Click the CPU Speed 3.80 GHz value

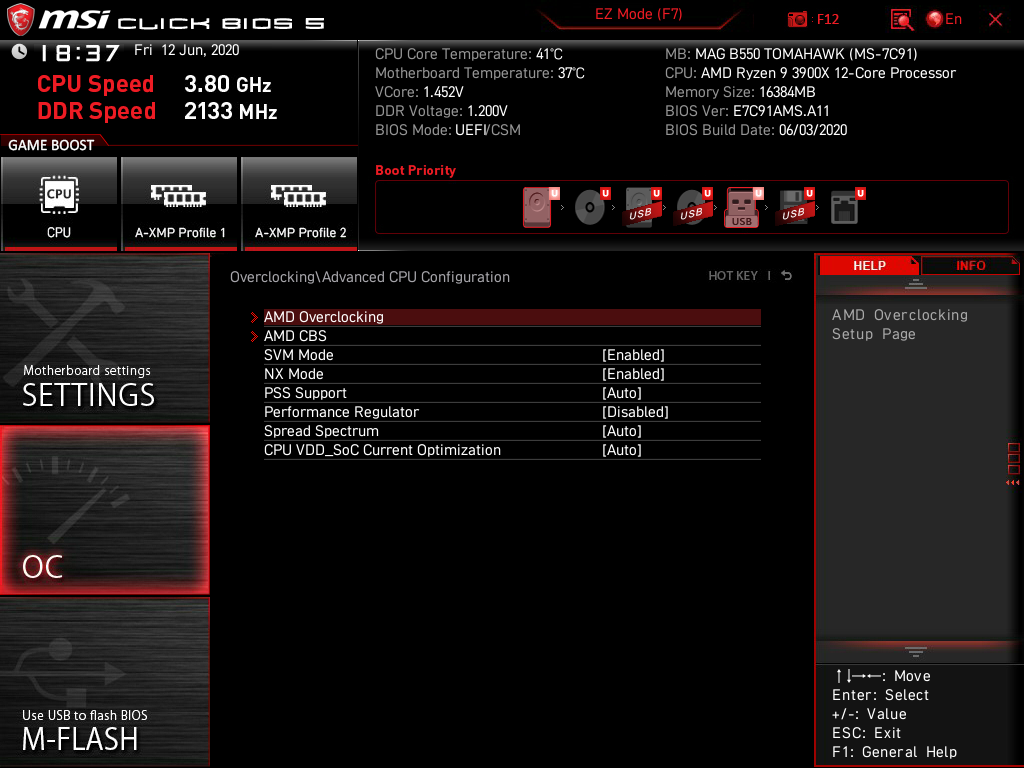[227, 84]
